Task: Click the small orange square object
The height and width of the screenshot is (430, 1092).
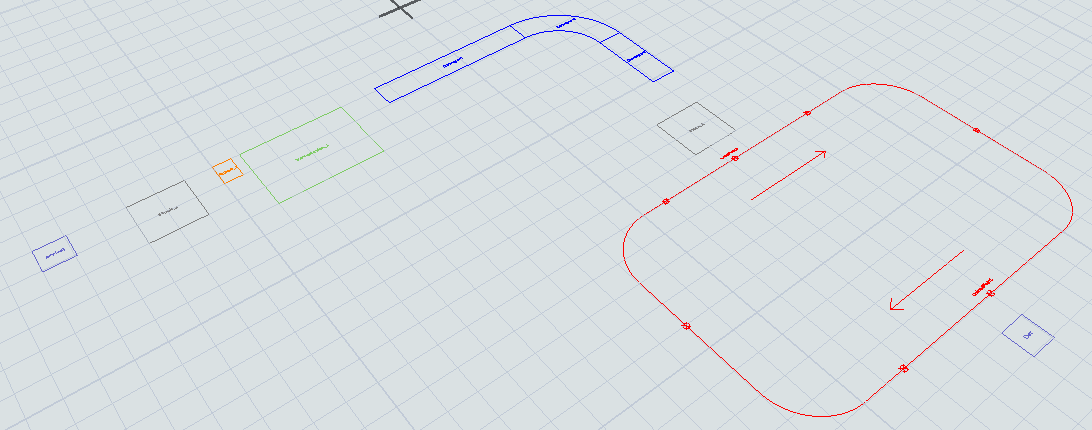Action: [228, 172]
